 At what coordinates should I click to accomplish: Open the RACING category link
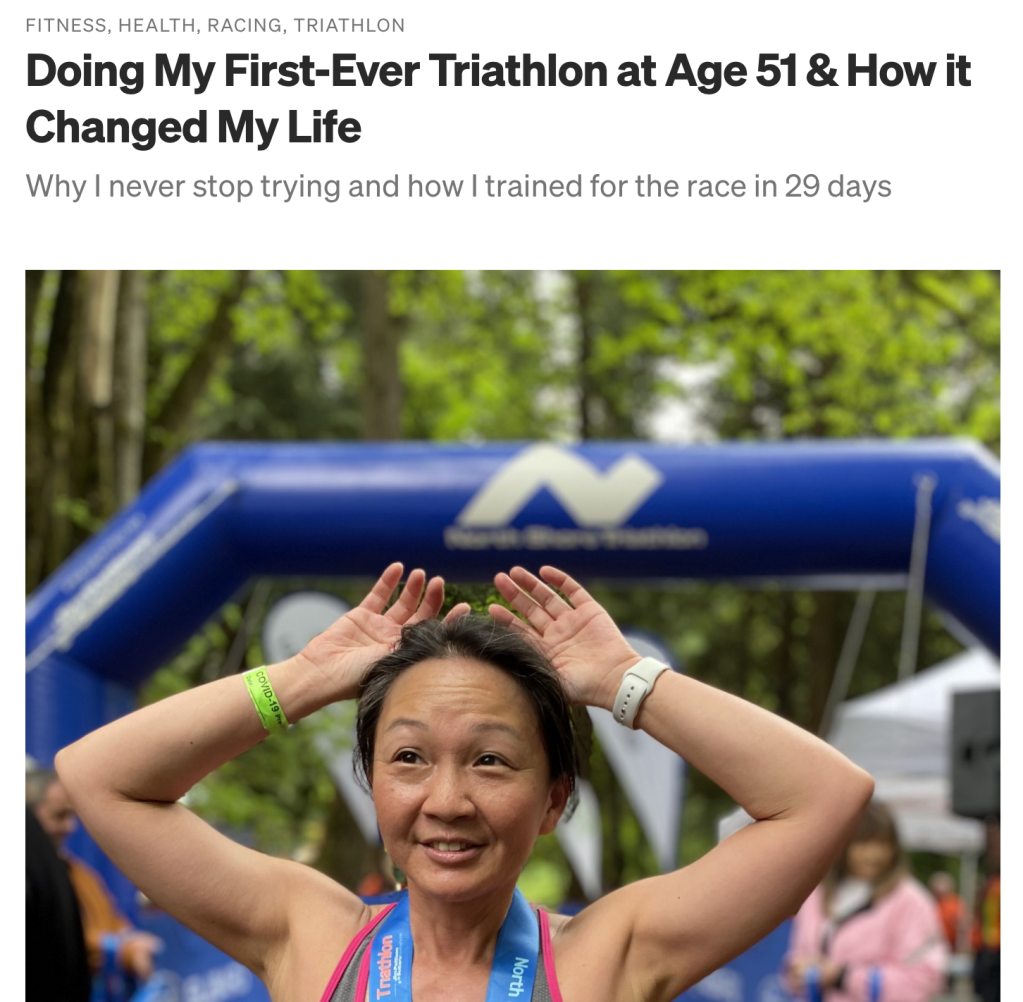click(x=245, y=25)
